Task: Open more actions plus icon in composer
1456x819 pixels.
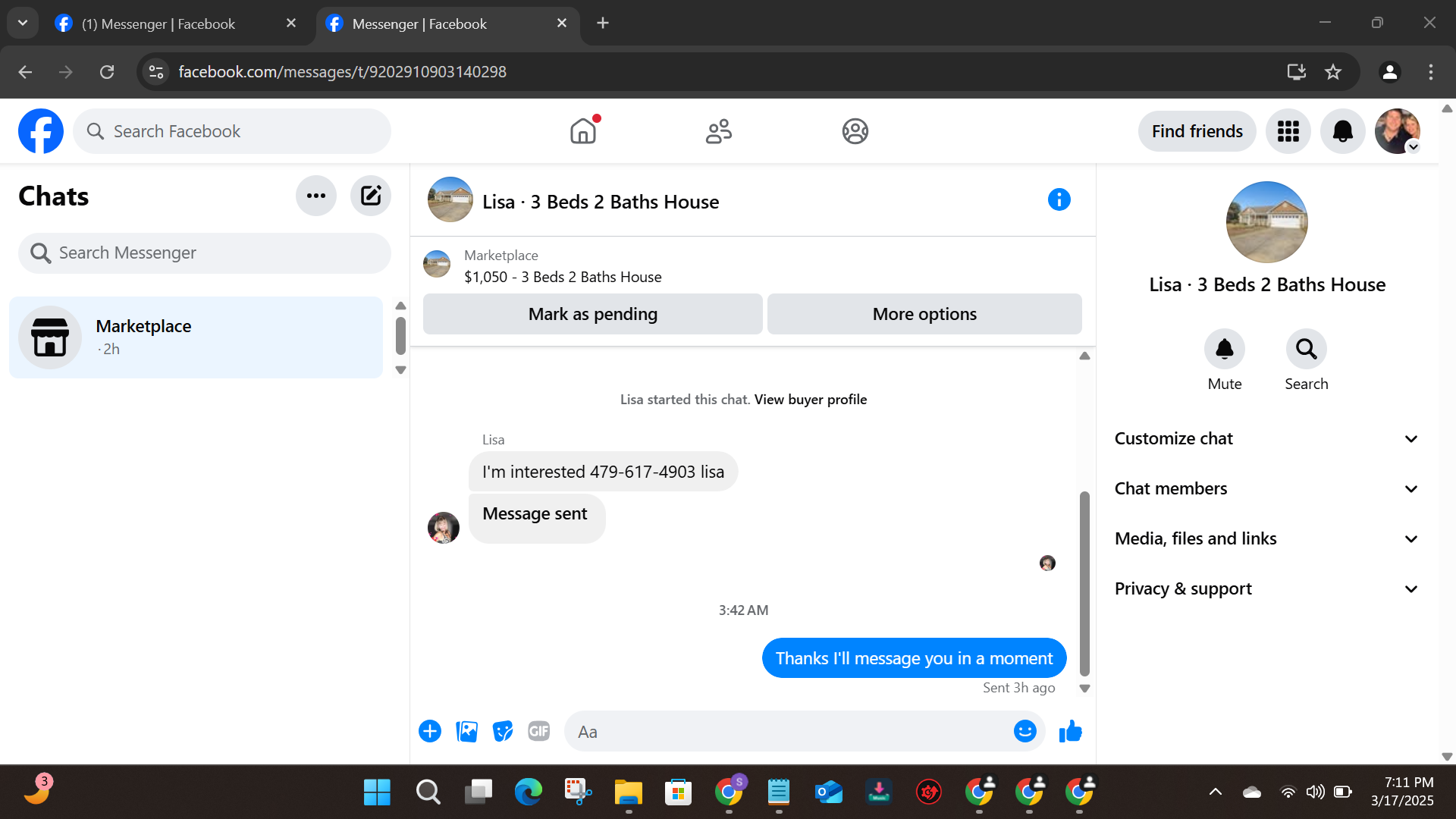Action: tap(430, 731)
